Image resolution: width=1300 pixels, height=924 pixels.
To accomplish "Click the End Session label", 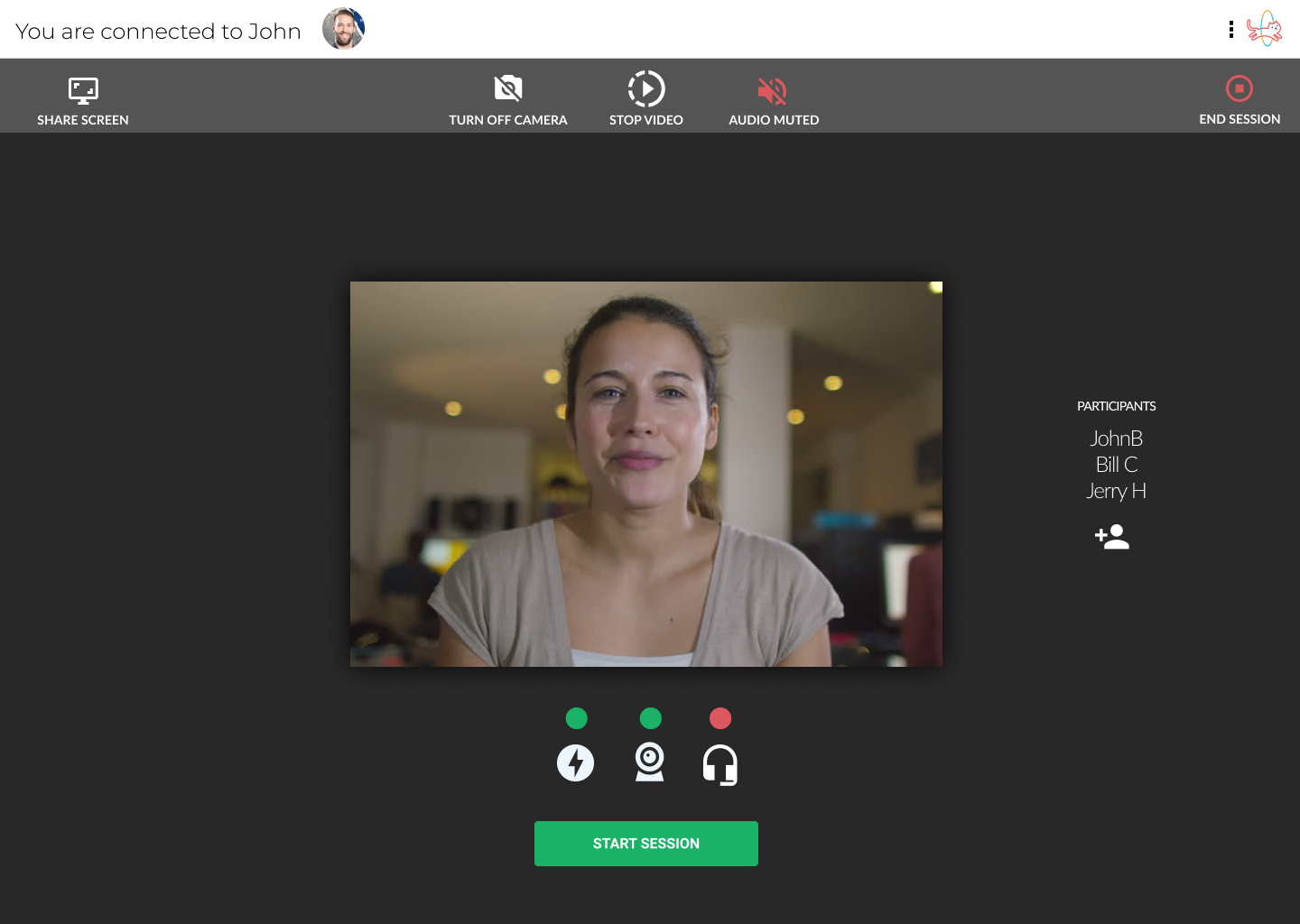I will [1240, 119].
